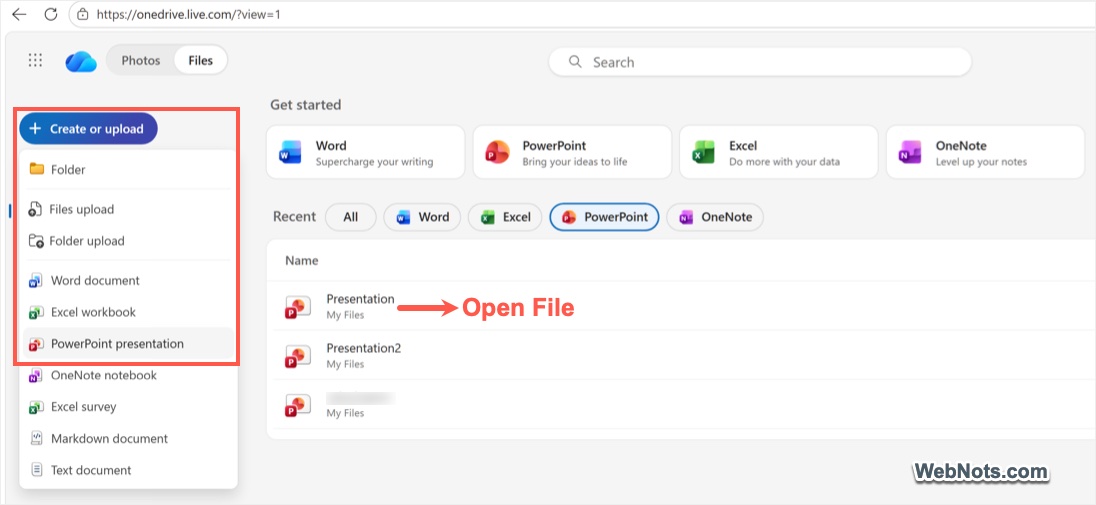
Task: Click the Search input field
Action: [760, 62]
